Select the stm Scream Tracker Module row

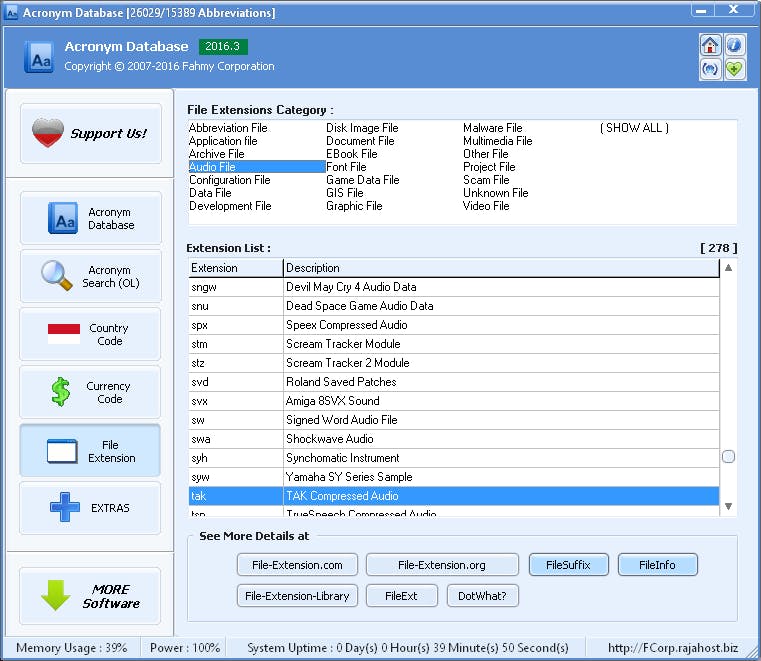454,344
